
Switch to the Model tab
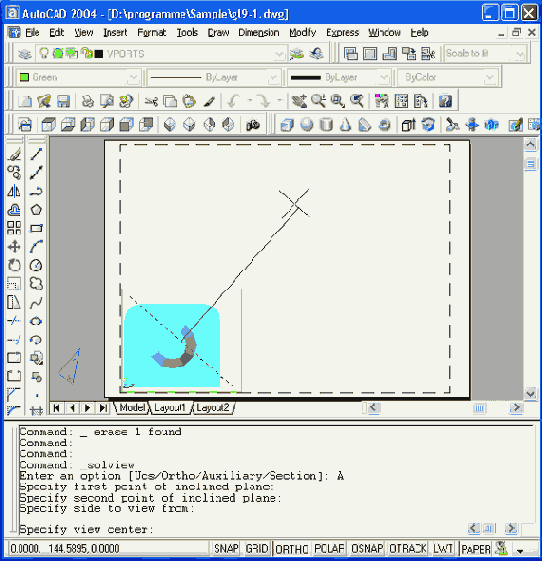pos(132,408)
